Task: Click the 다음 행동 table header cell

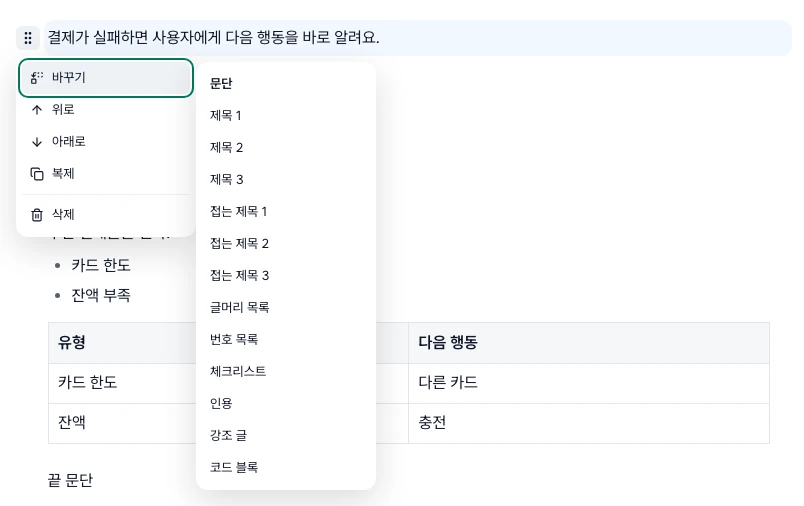Action: pyautogui.click(x=589, y=342)
